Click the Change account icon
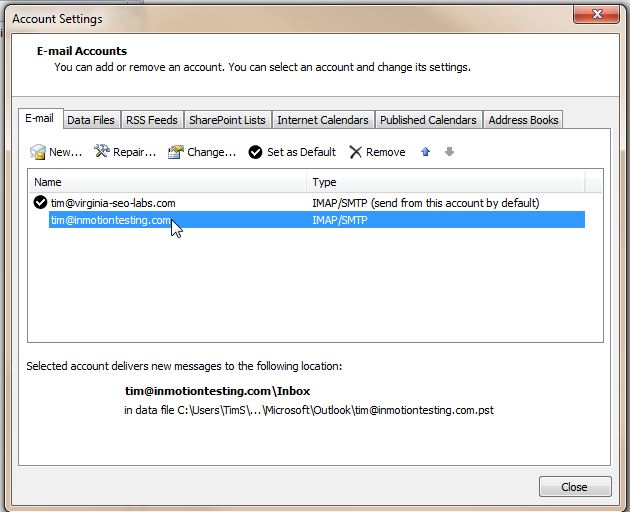630x512 pixels. click(176, 152)
